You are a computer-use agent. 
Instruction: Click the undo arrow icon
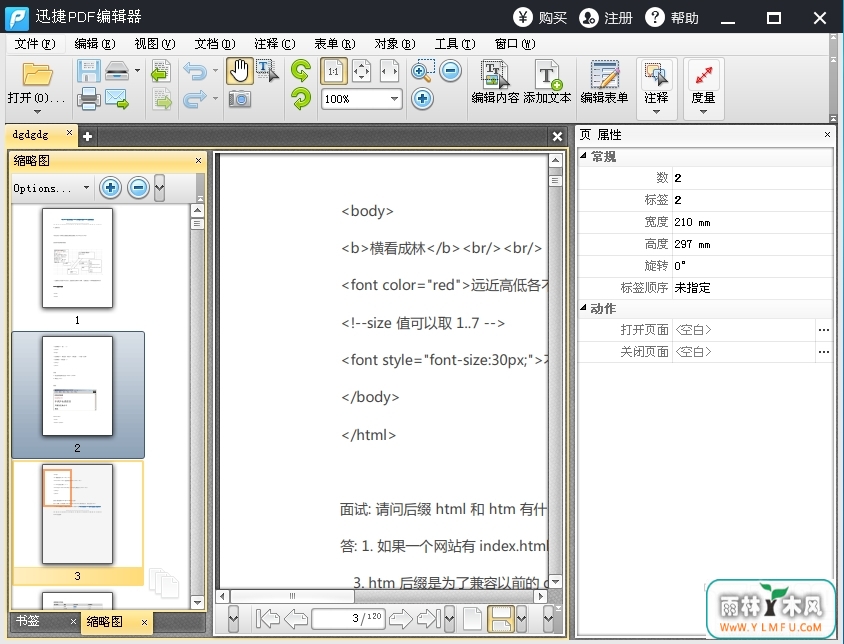coord(195,71)
